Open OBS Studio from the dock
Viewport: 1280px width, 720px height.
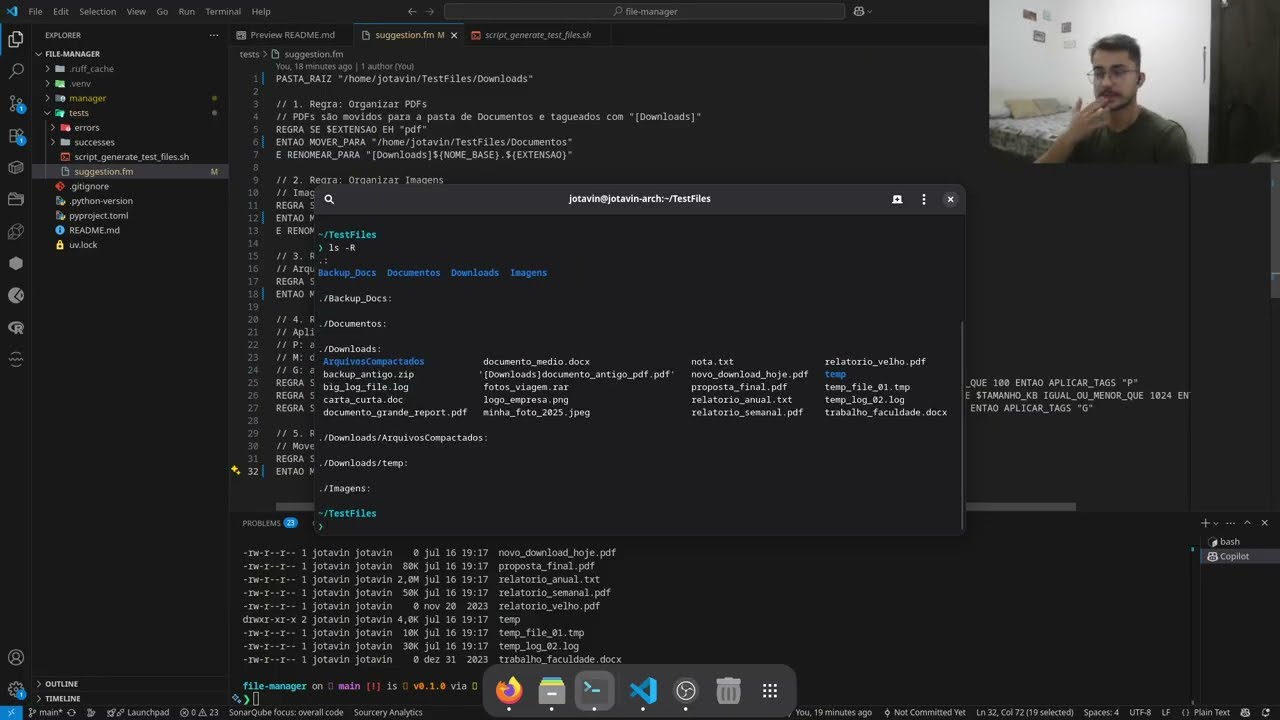coord(686,690)
